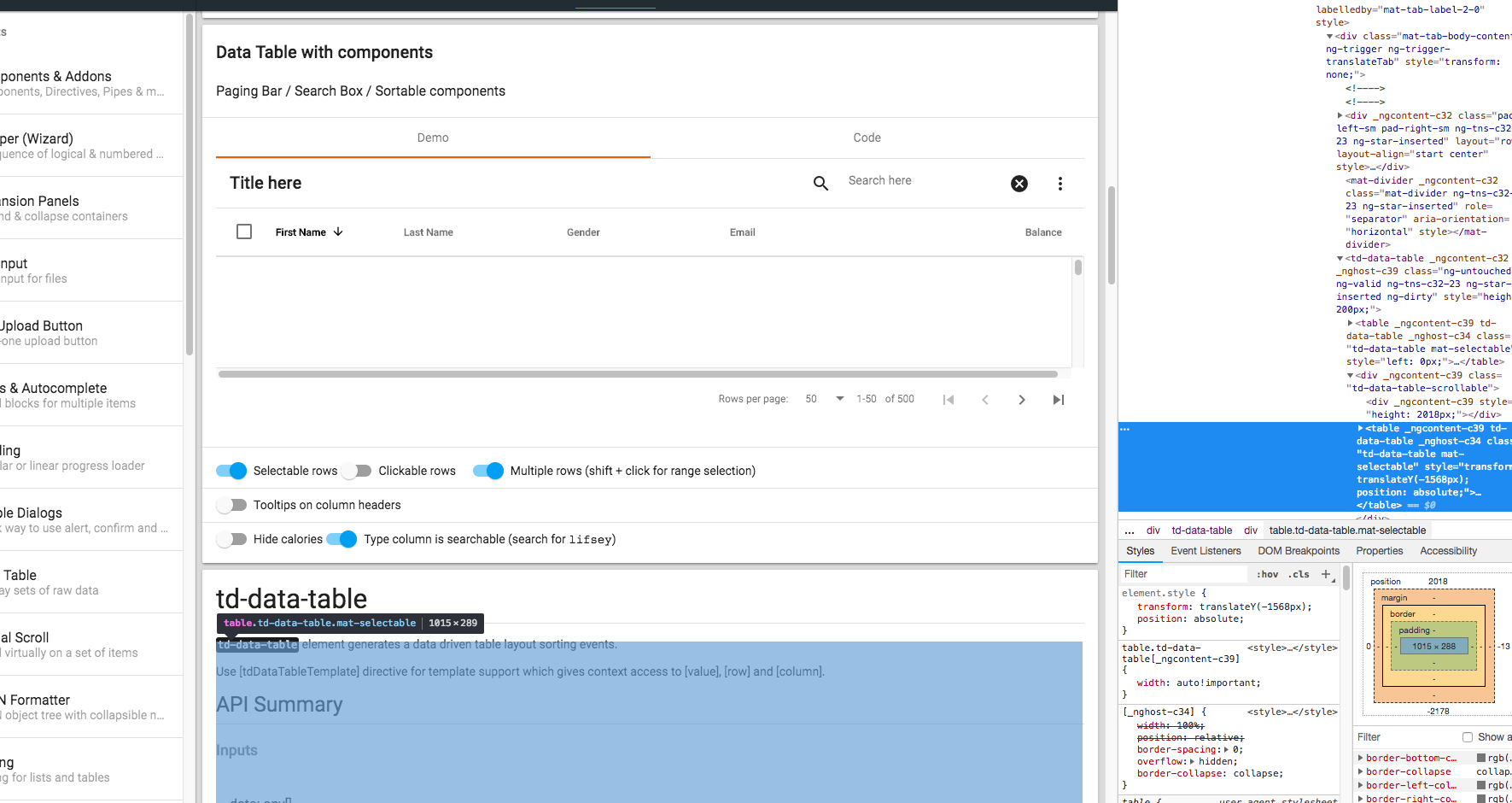The image size is (1512, 803).
Task: Turn off Selectable rows switch
Action: [x=231, y=471]
